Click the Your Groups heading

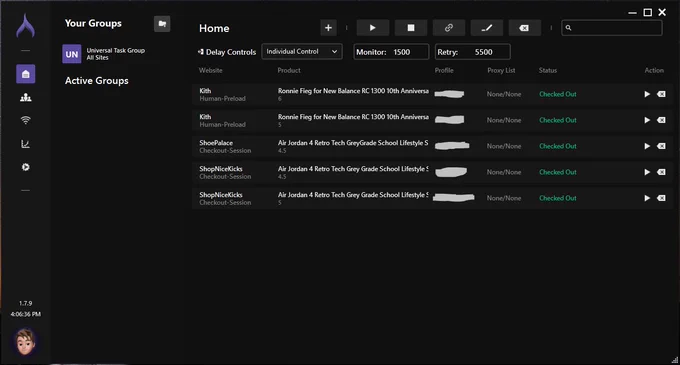coord(93,23)
